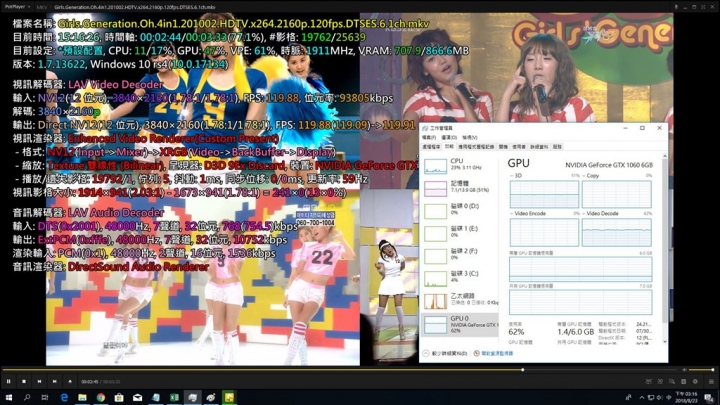Switch to the 處理程序 tab
720x405 pixels.
click(431, 146)
